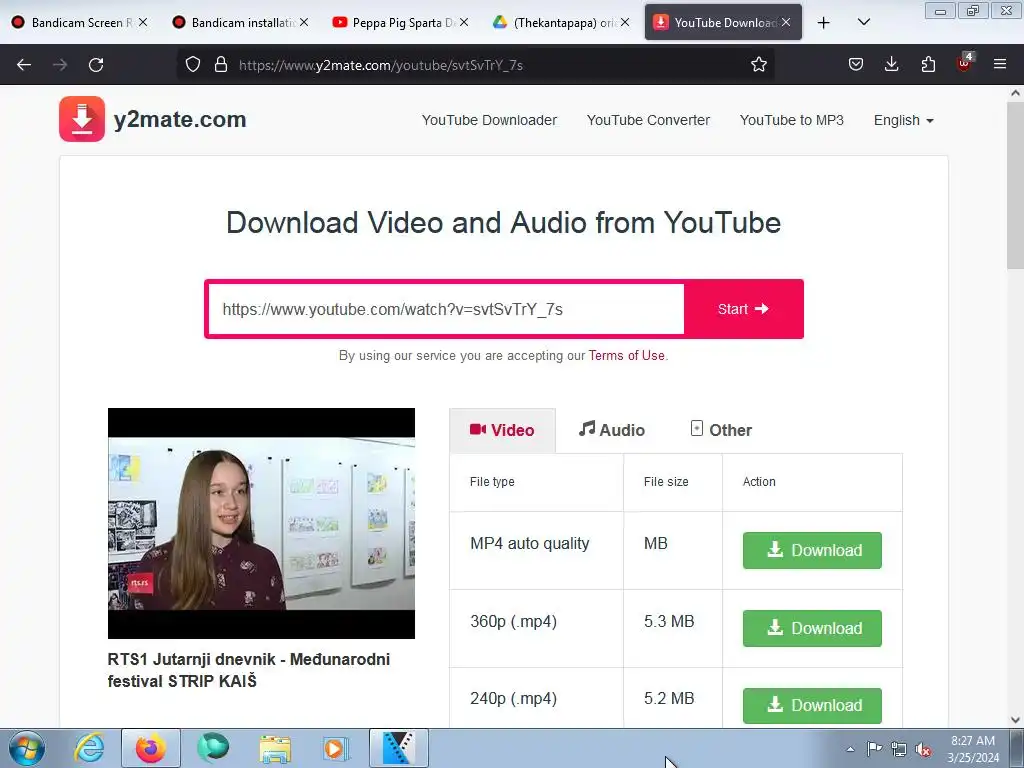Click the muted volume tray icon
This screenshot has width=1024, height=768.
pos(923,750)
